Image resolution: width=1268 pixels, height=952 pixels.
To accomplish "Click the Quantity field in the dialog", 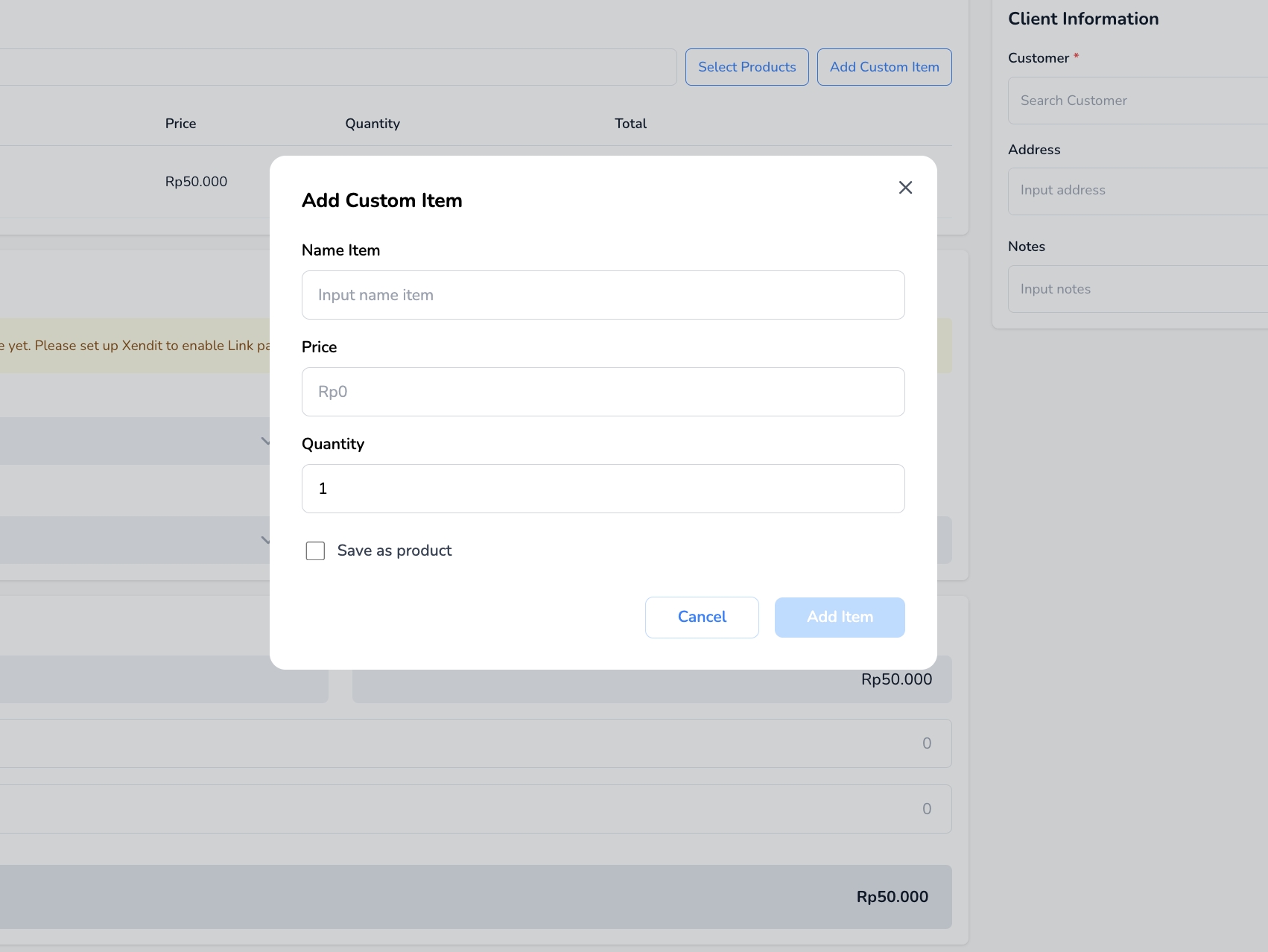I will 603,489.
